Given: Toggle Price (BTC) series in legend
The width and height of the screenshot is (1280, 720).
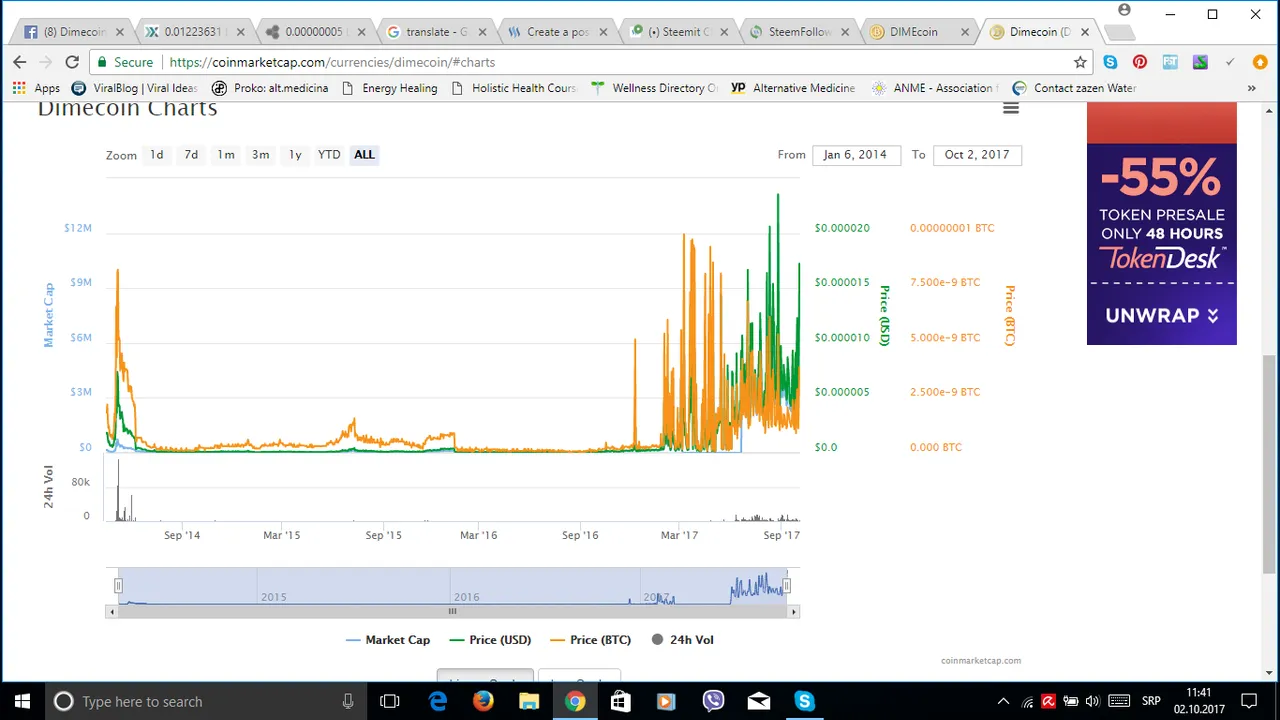Looking at the screenshot, I should click(x=591, y=640).
